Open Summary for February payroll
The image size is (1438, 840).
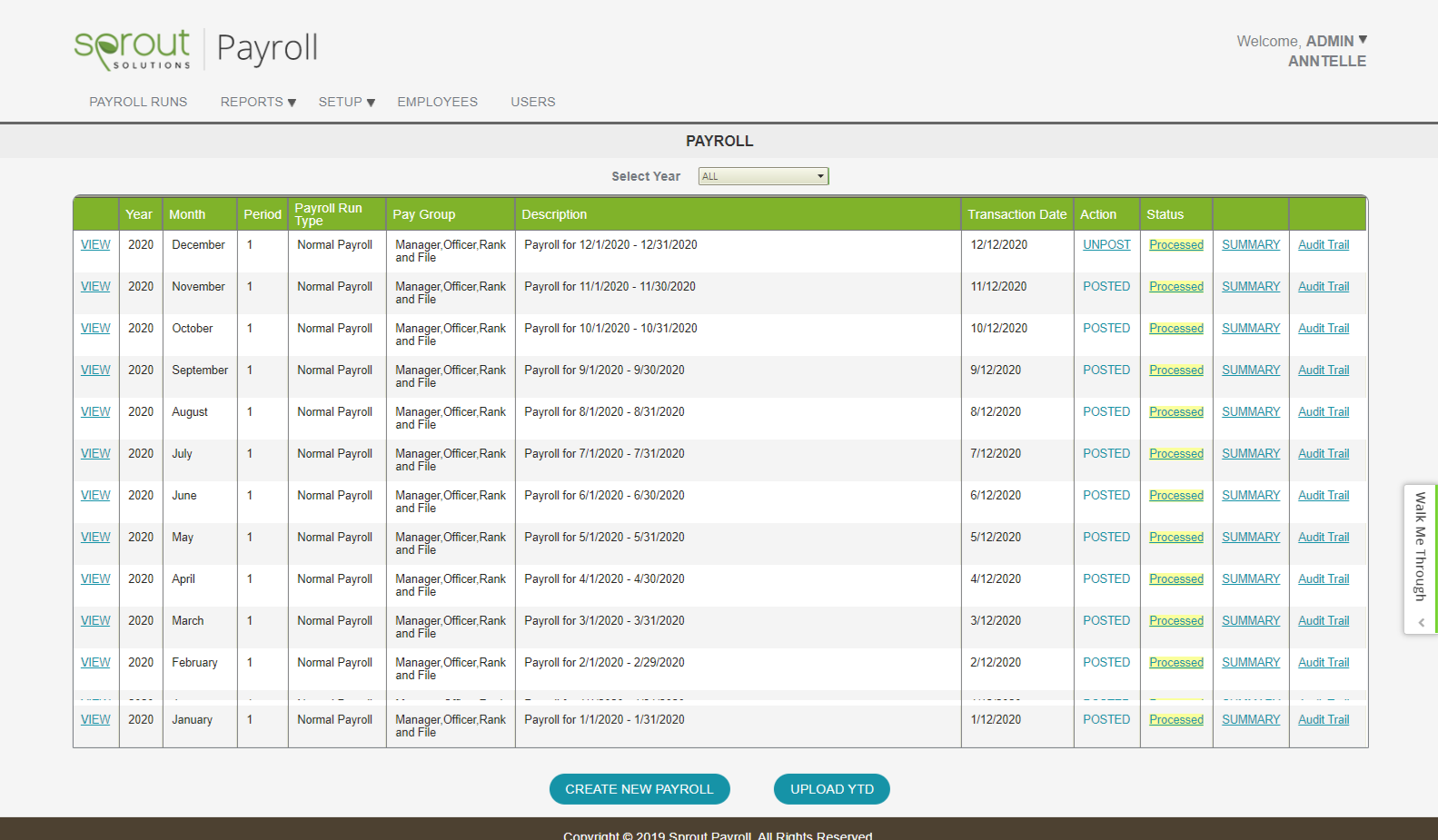1251,662
